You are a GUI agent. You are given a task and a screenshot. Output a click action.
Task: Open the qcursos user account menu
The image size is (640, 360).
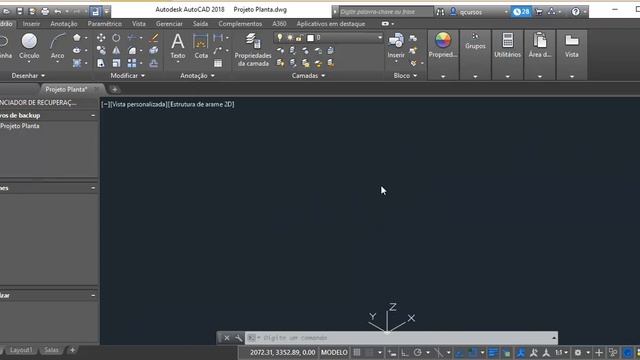(x=479, y=12)
